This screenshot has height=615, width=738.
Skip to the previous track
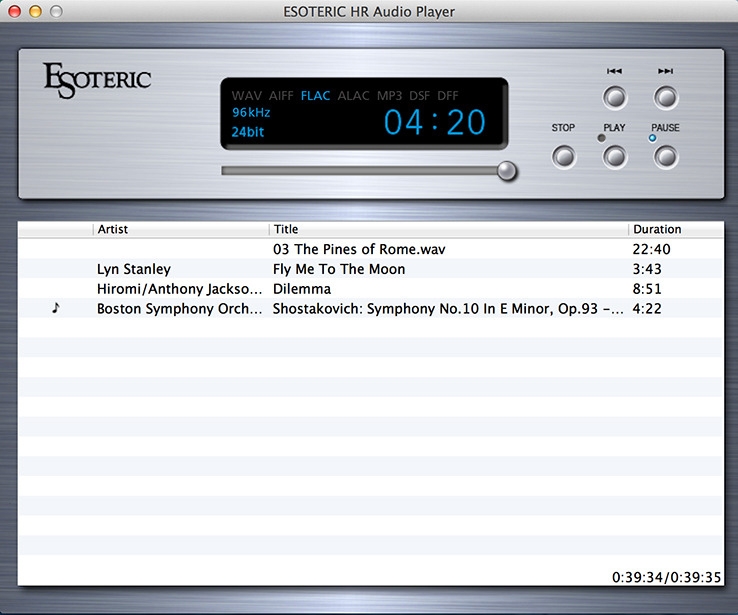pos(615,98)
